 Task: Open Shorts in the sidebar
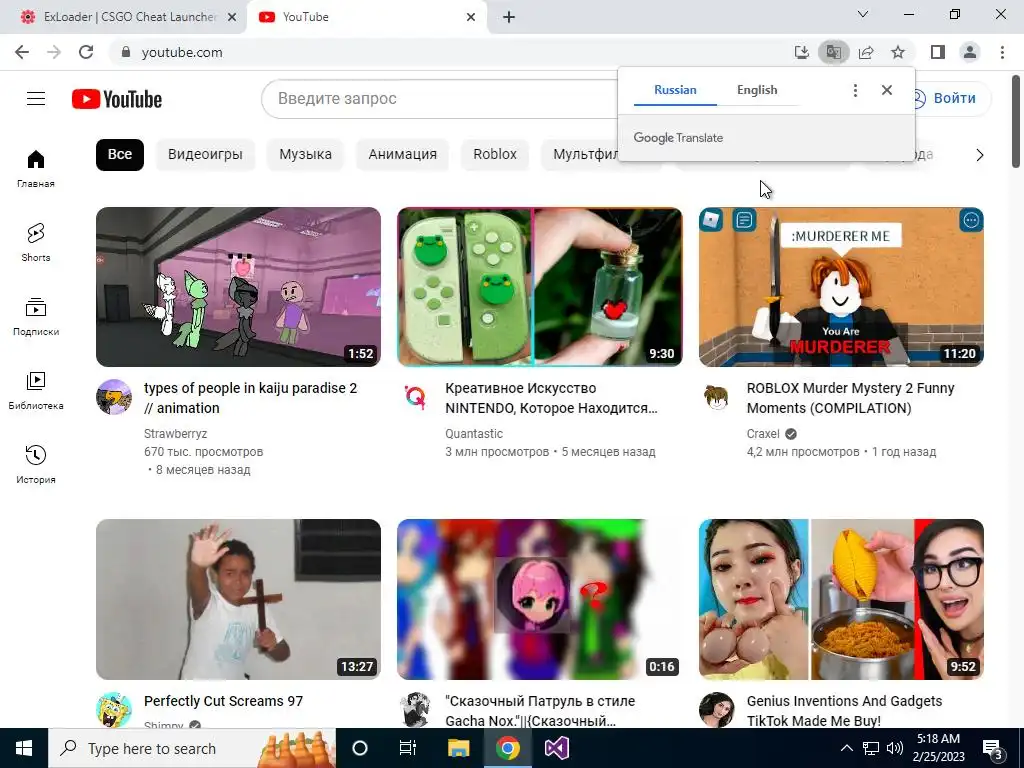pyautogui.click(x=36, y=242)
